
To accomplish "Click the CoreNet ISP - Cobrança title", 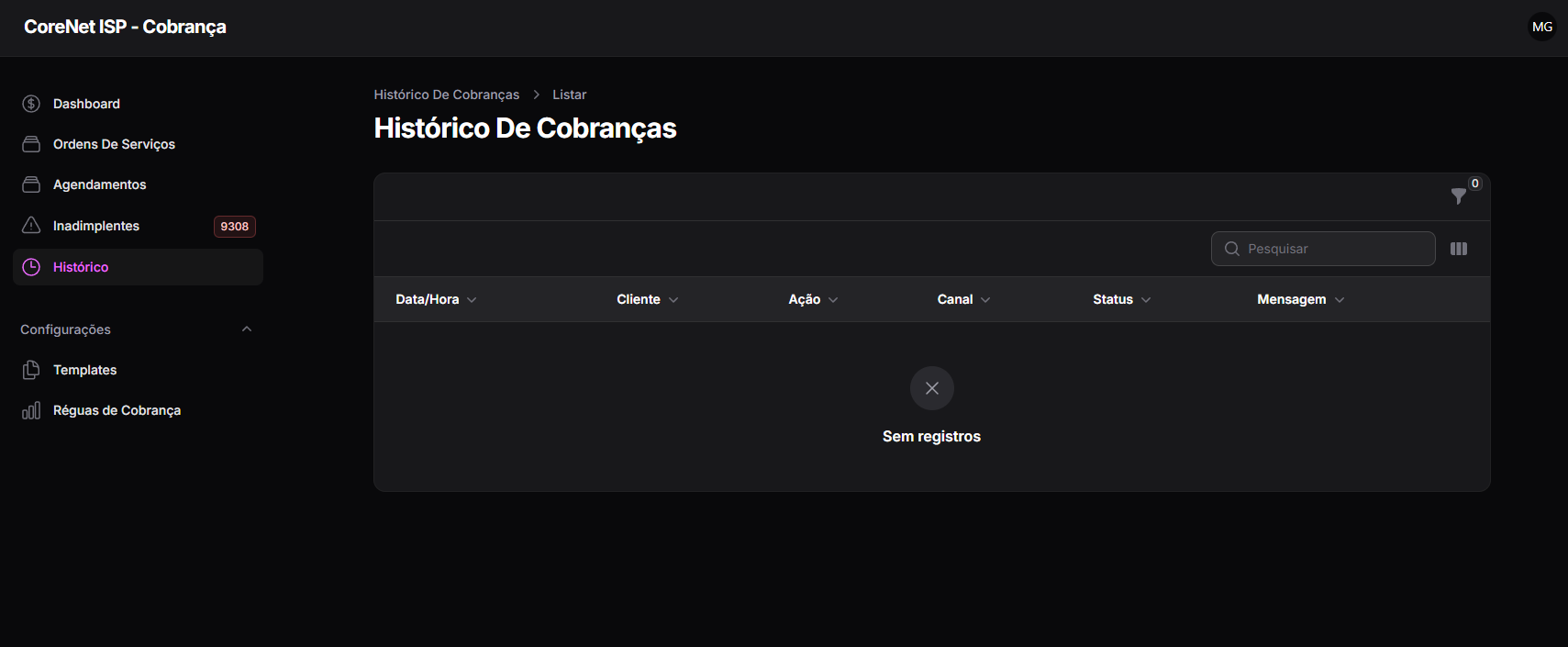I will [125, 27].
